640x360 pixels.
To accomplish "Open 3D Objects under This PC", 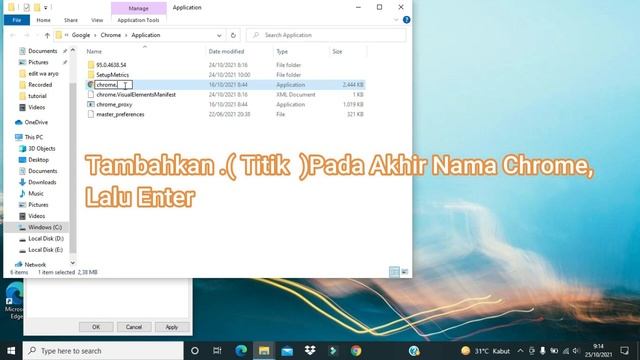I will [41, 149].
